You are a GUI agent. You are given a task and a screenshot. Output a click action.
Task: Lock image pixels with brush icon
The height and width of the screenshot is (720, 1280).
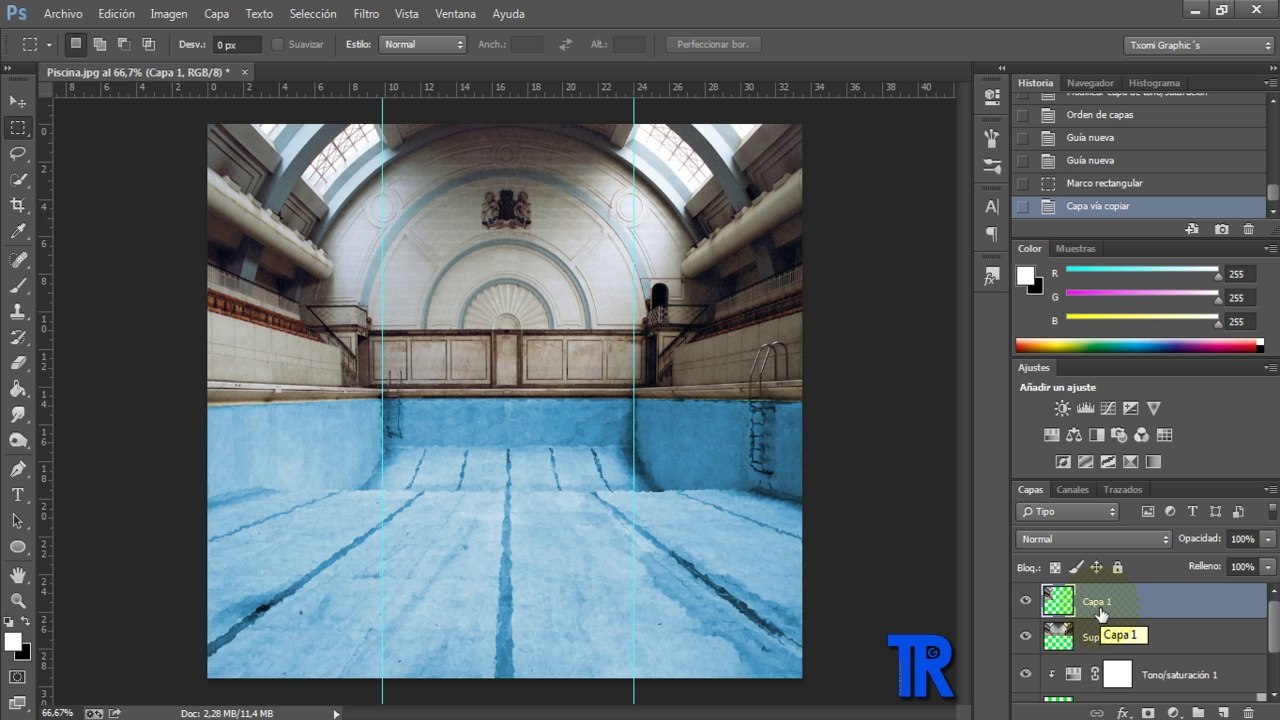[1076, 567]
